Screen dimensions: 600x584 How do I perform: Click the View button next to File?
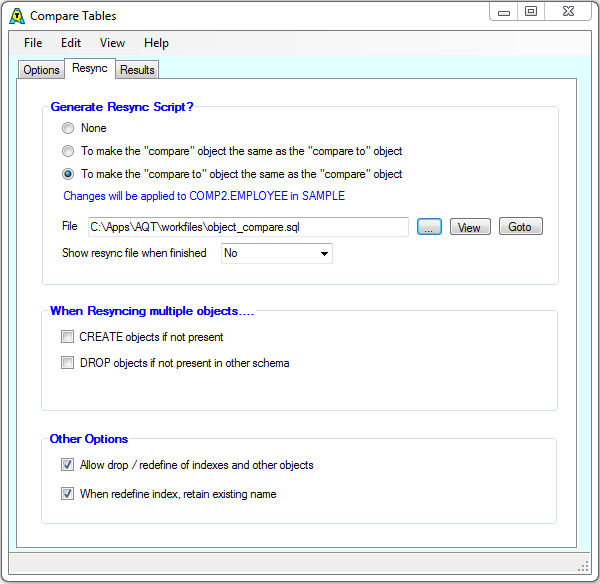tap(470, 227)
